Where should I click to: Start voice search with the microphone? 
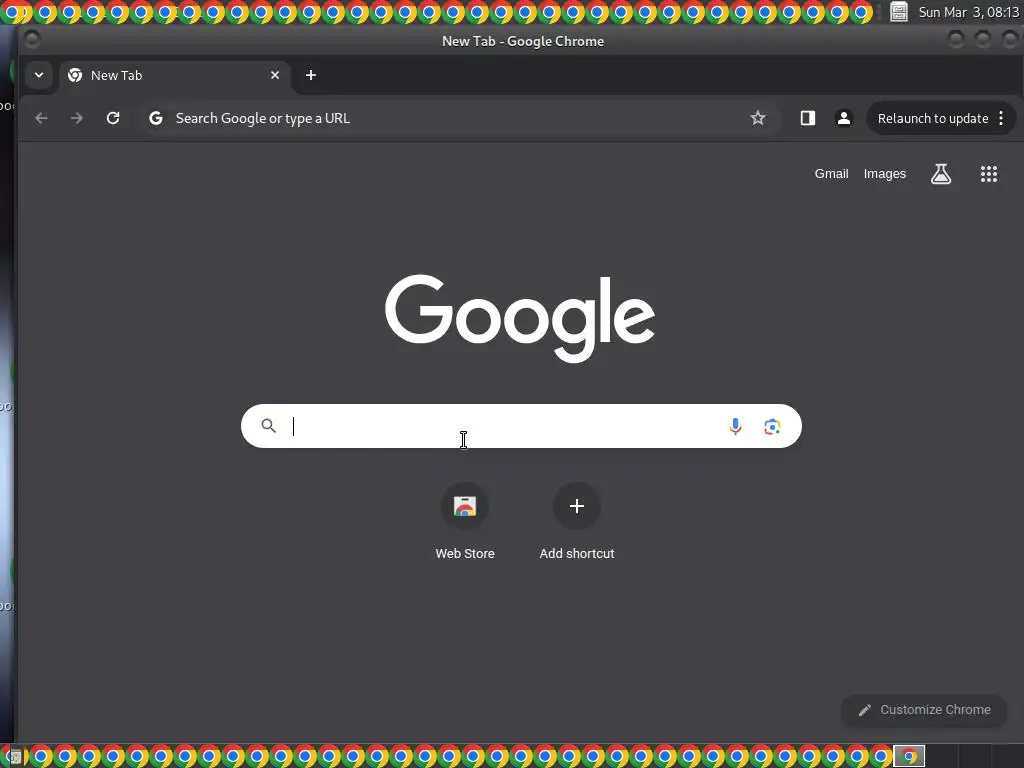pos(735,426)
